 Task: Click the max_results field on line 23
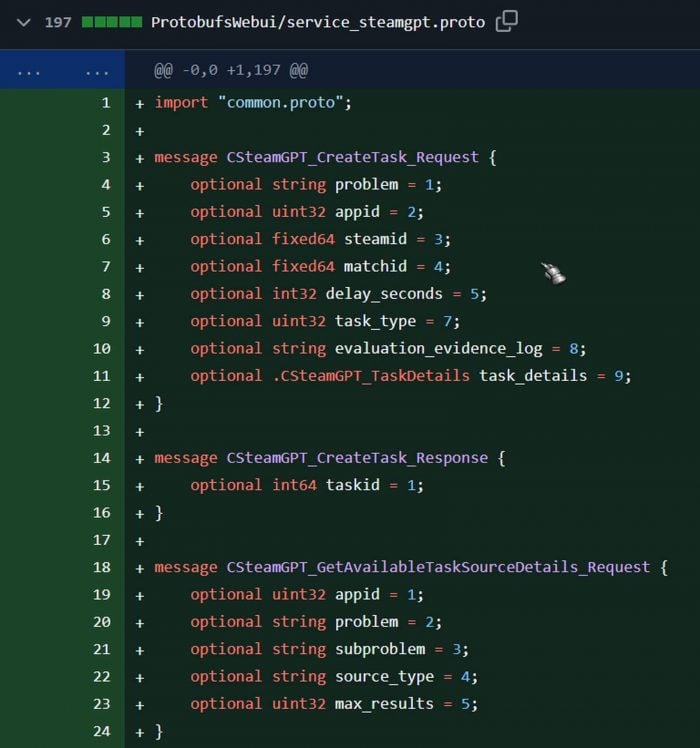[384, 704]
